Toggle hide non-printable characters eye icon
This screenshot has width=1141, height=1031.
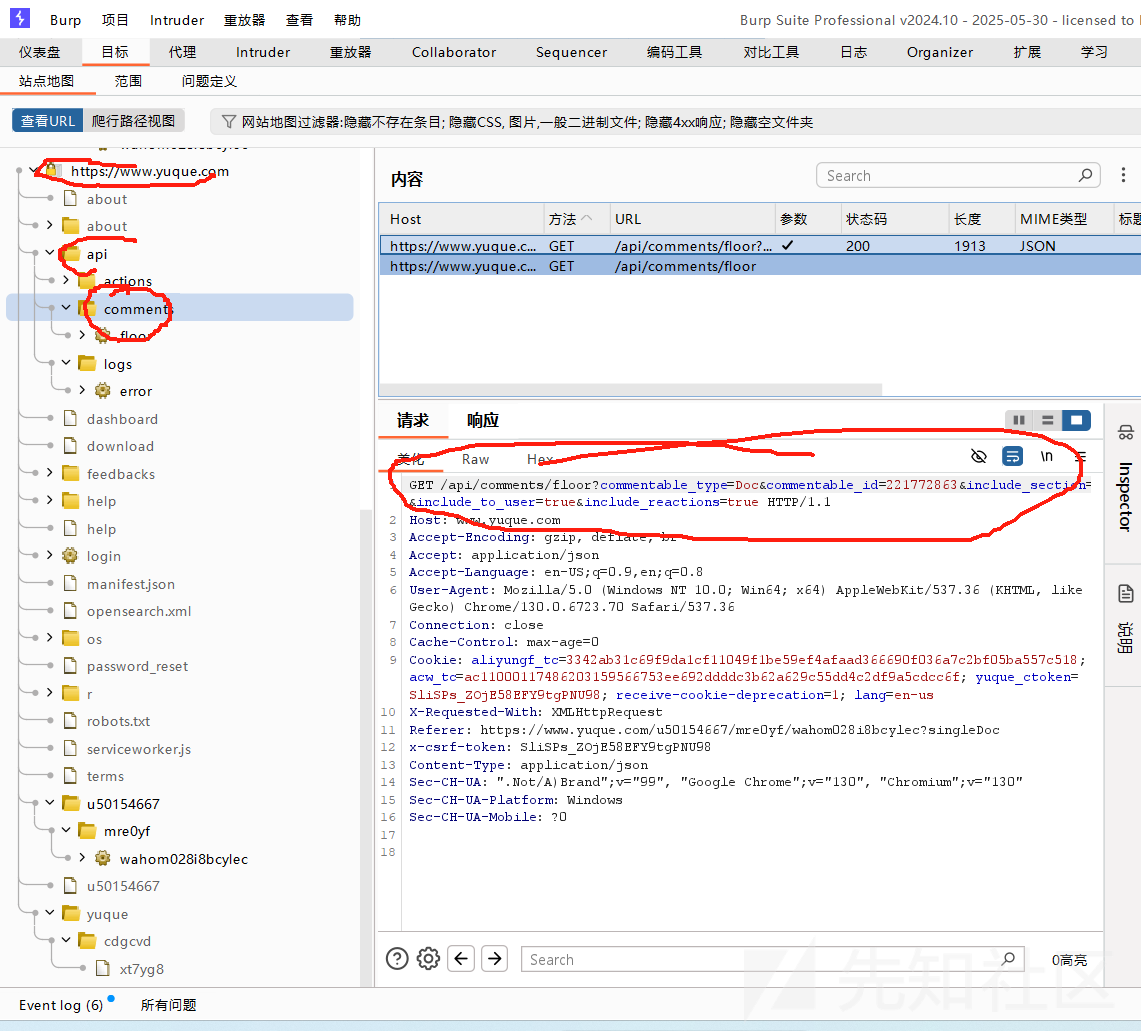point(979,456)
